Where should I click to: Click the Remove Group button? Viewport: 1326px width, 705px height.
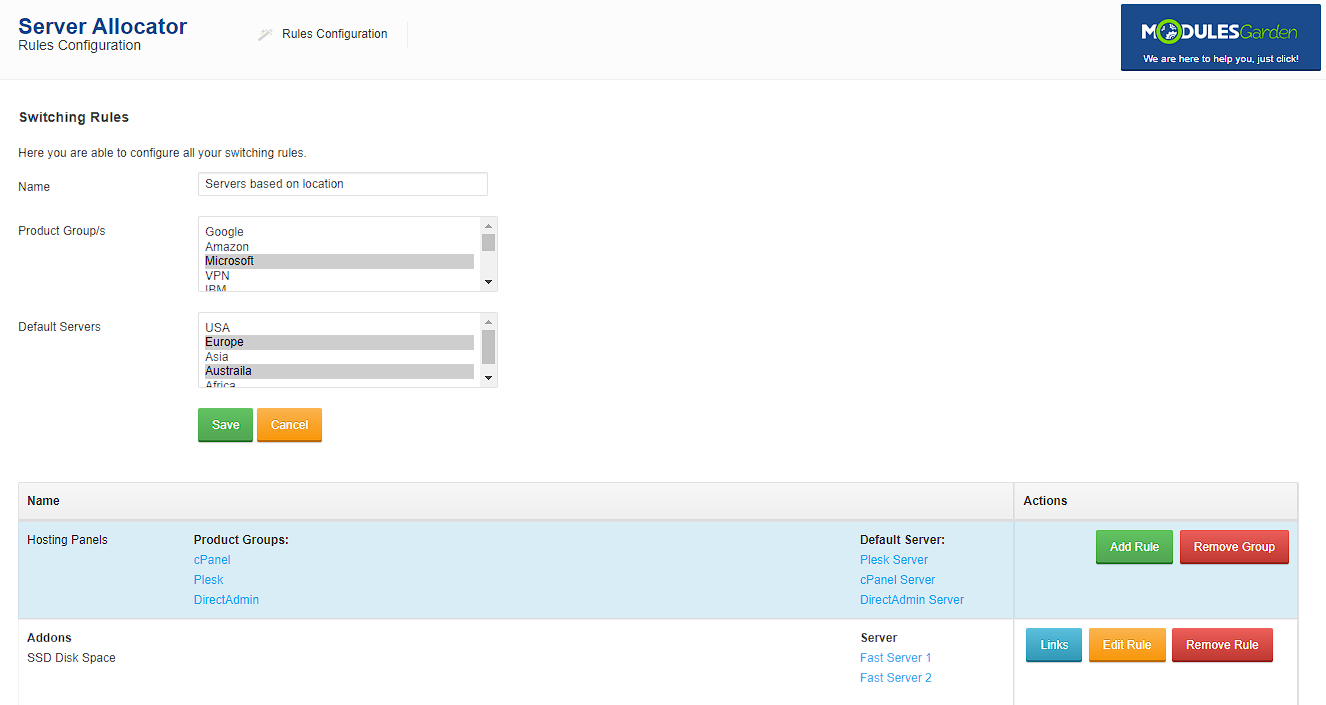1234,547
